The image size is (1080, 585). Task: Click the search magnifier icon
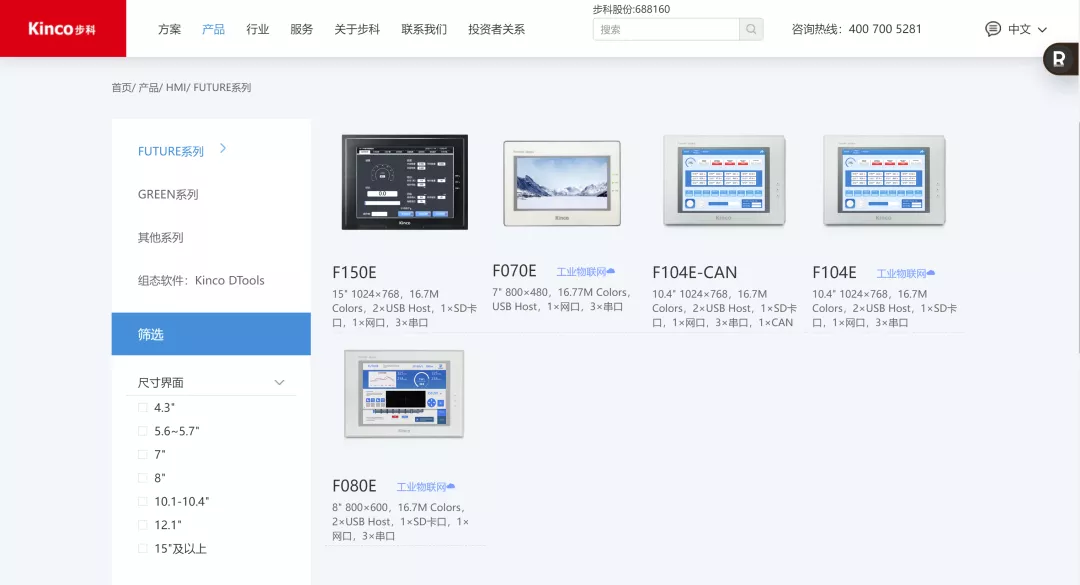click(751, 29)
